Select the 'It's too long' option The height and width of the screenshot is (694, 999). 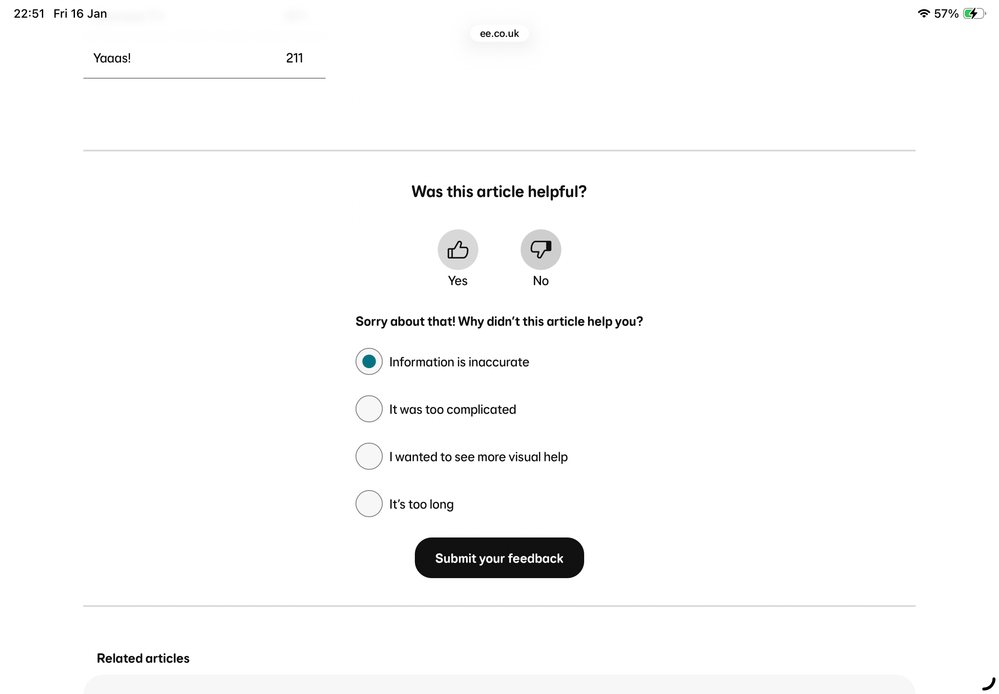[x=369, y=503]
